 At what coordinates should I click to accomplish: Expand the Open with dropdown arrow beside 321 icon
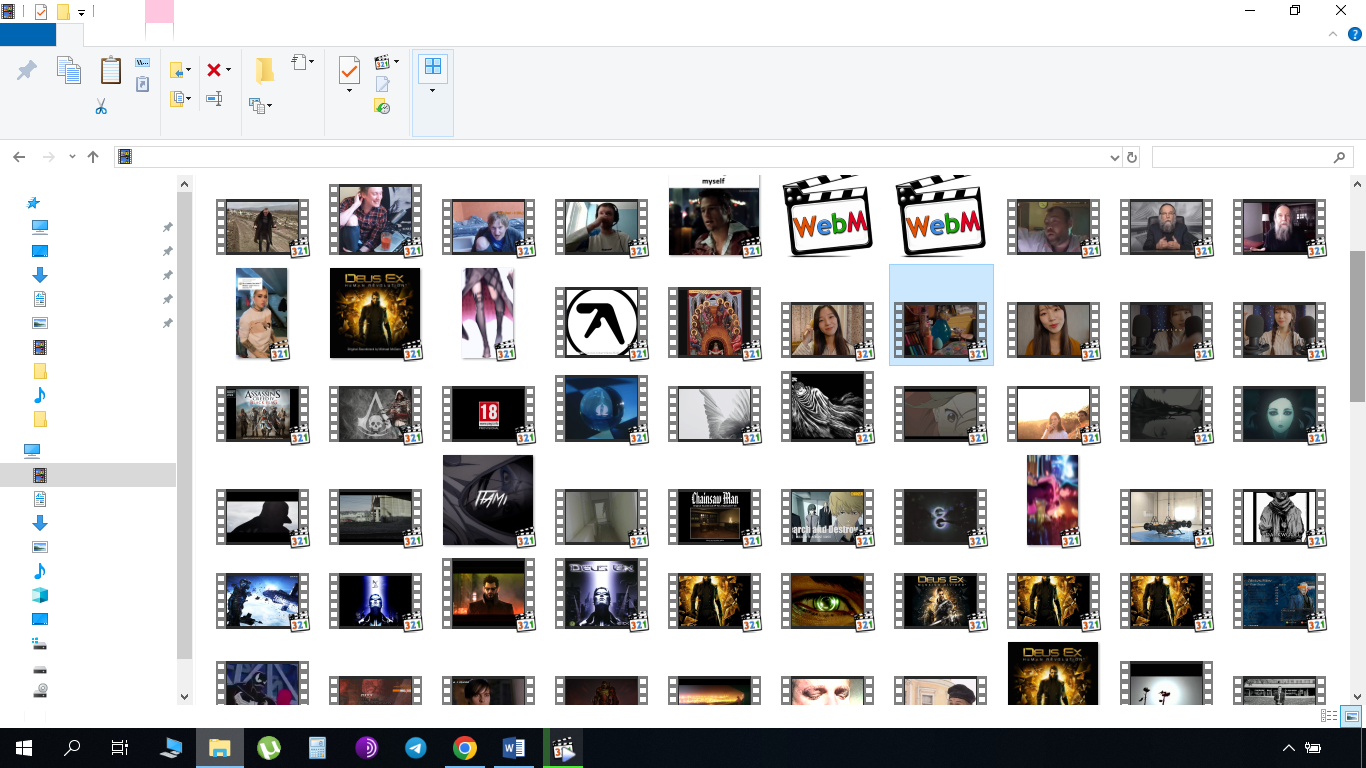pyautogui.click(x=396, y=62)
